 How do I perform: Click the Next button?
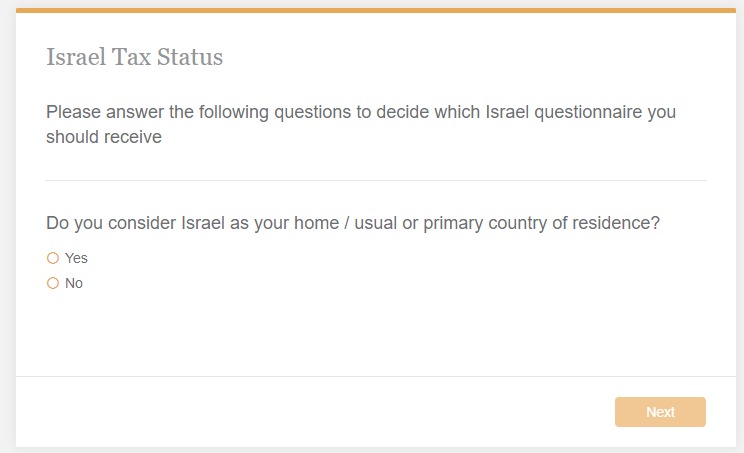pyautogui.click(x=660, y=412)
